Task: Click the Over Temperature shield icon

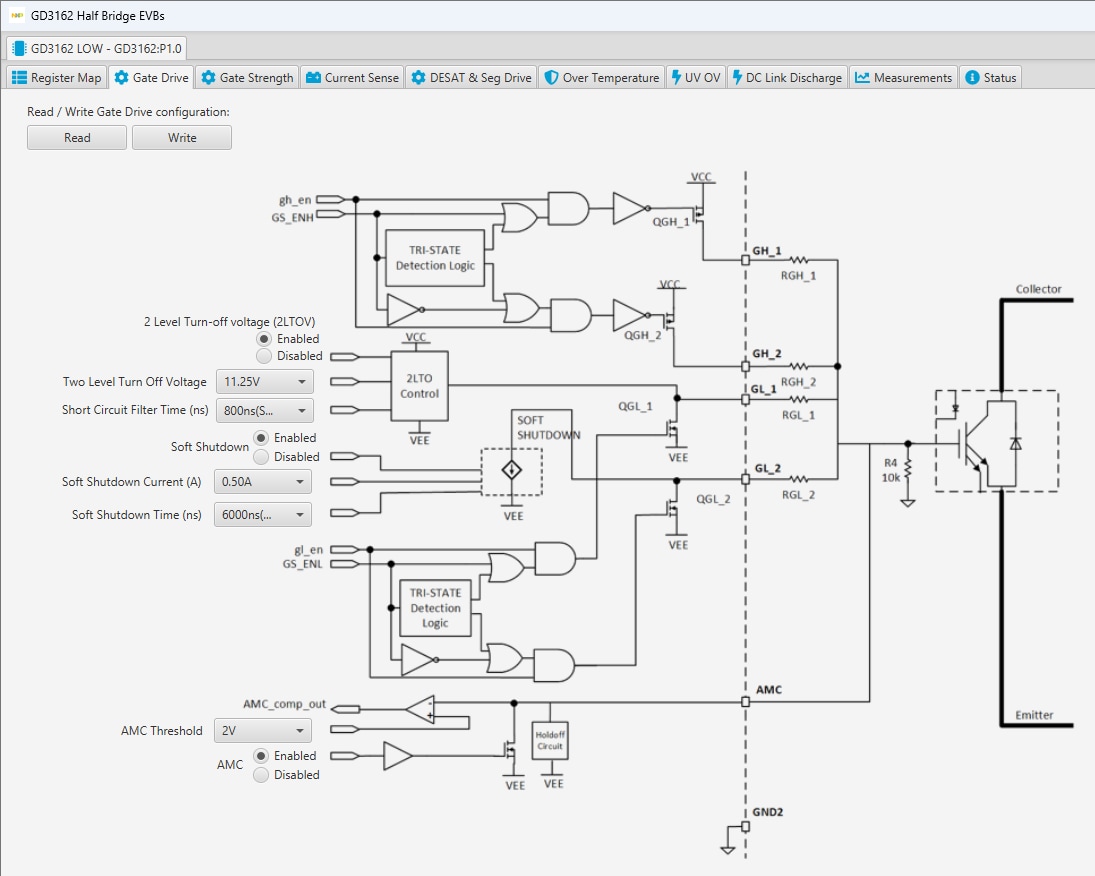Action: point(551,78)
